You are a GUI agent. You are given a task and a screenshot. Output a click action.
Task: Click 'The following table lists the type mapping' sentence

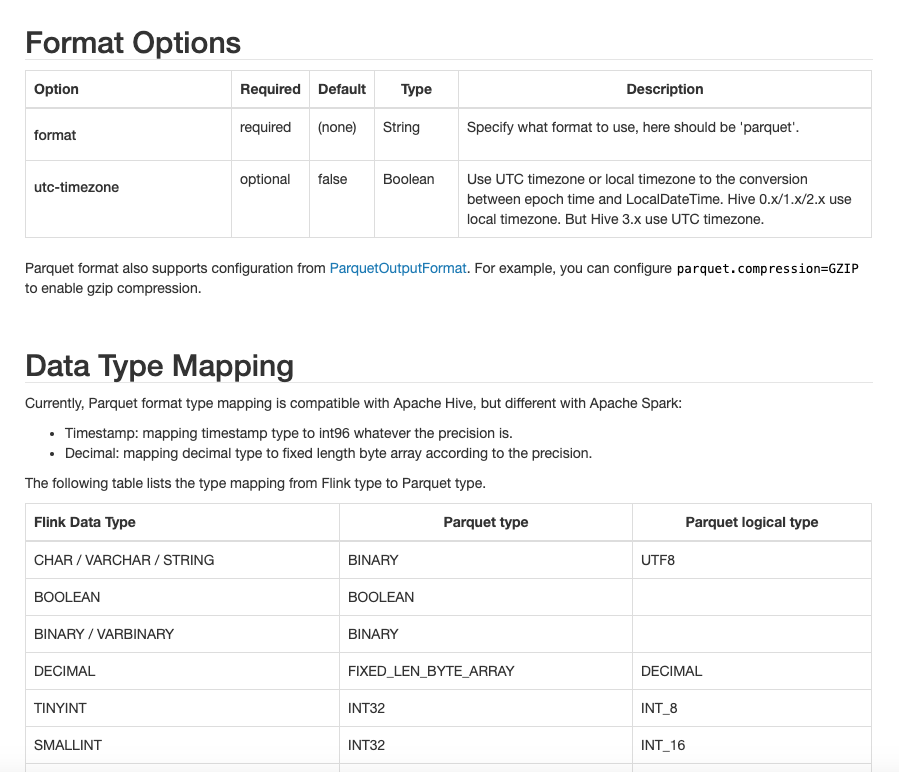255,484
